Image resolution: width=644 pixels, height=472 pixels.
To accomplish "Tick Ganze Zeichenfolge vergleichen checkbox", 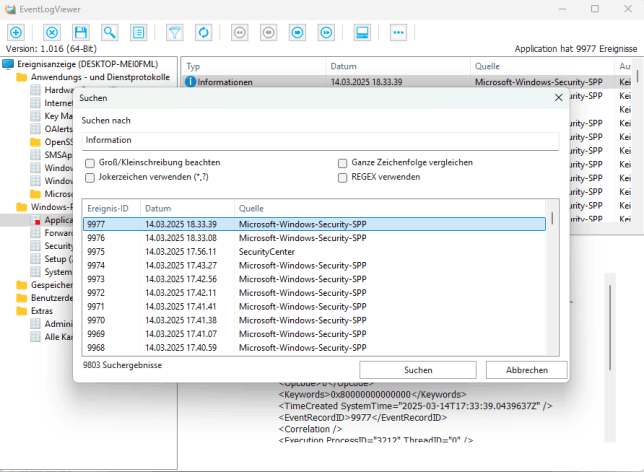I will pyautogui.click(x=343, y=162).
